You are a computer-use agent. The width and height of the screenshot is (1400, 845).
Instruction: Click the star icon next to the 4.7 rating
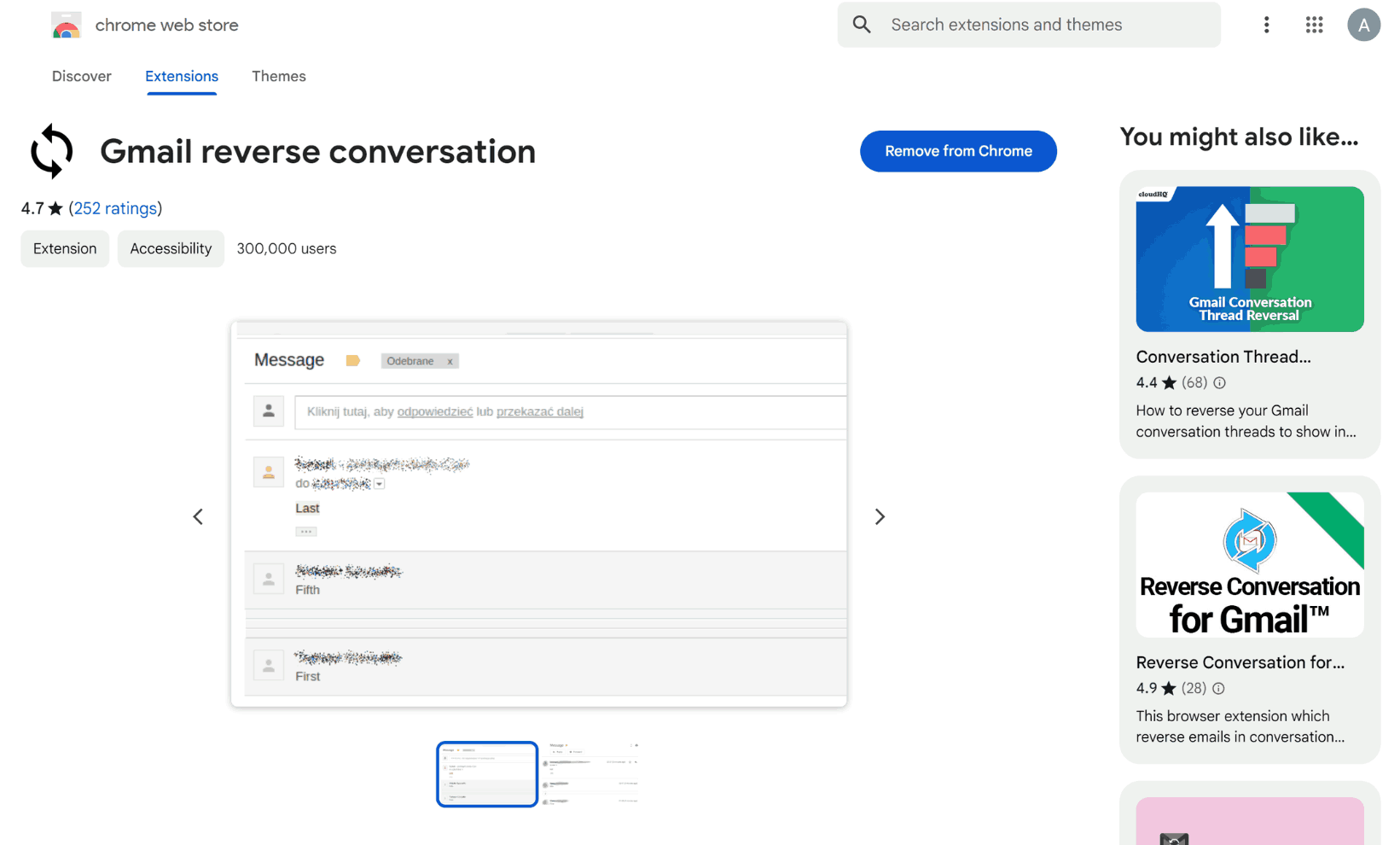coord(55,208)
